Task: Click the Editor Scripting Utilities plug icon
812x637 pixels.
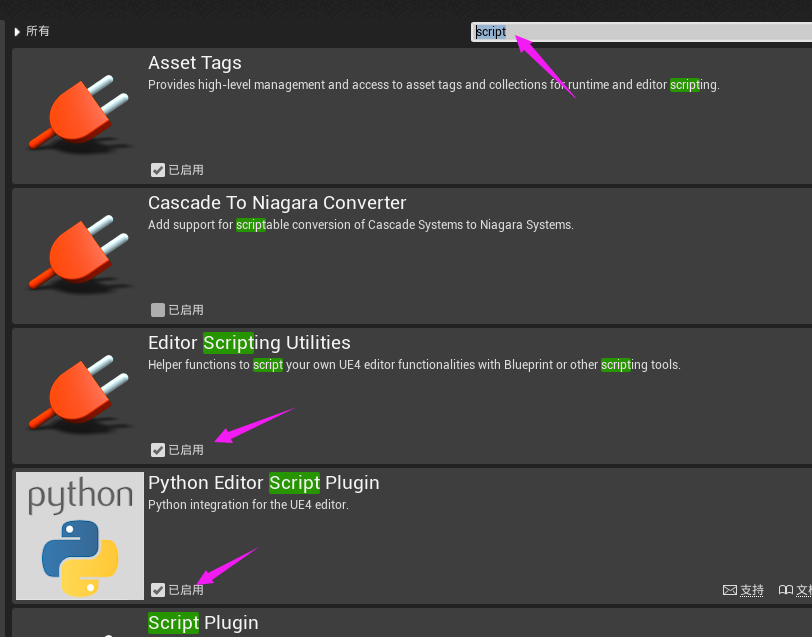Action: point(80,393)
